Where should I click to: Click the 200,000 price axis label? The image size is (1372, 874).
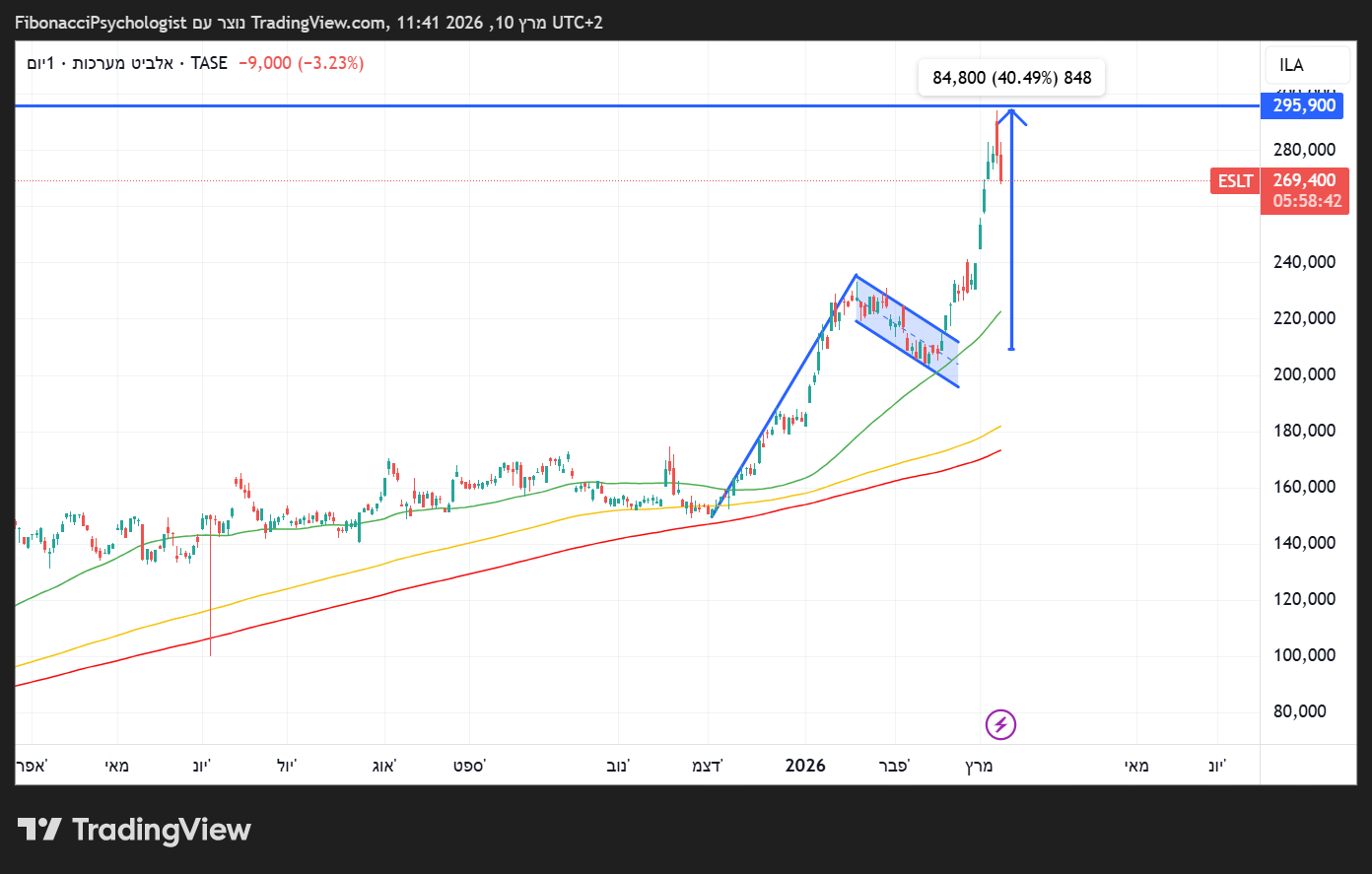tap(1305, 374)
